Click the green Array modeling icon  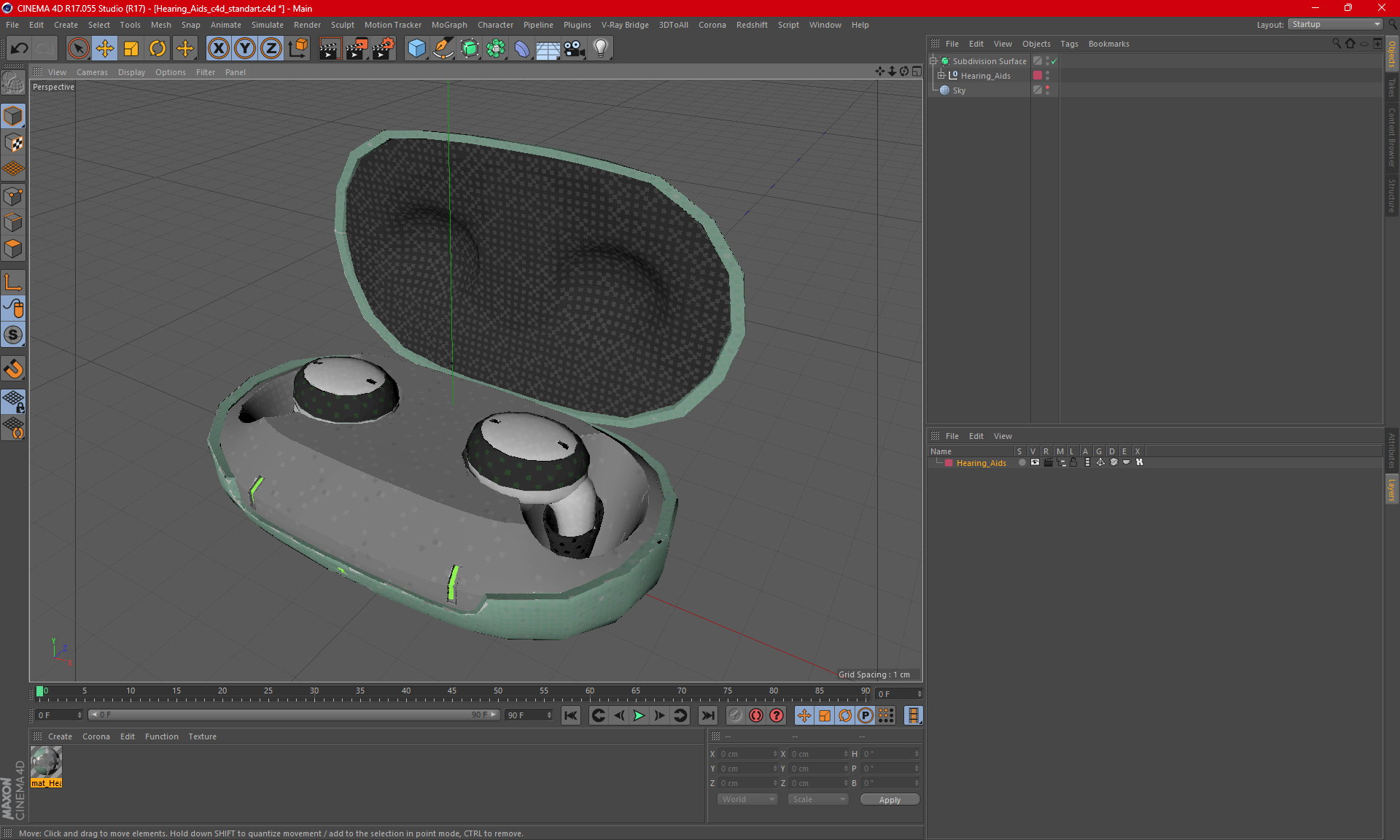coord(496,49)
